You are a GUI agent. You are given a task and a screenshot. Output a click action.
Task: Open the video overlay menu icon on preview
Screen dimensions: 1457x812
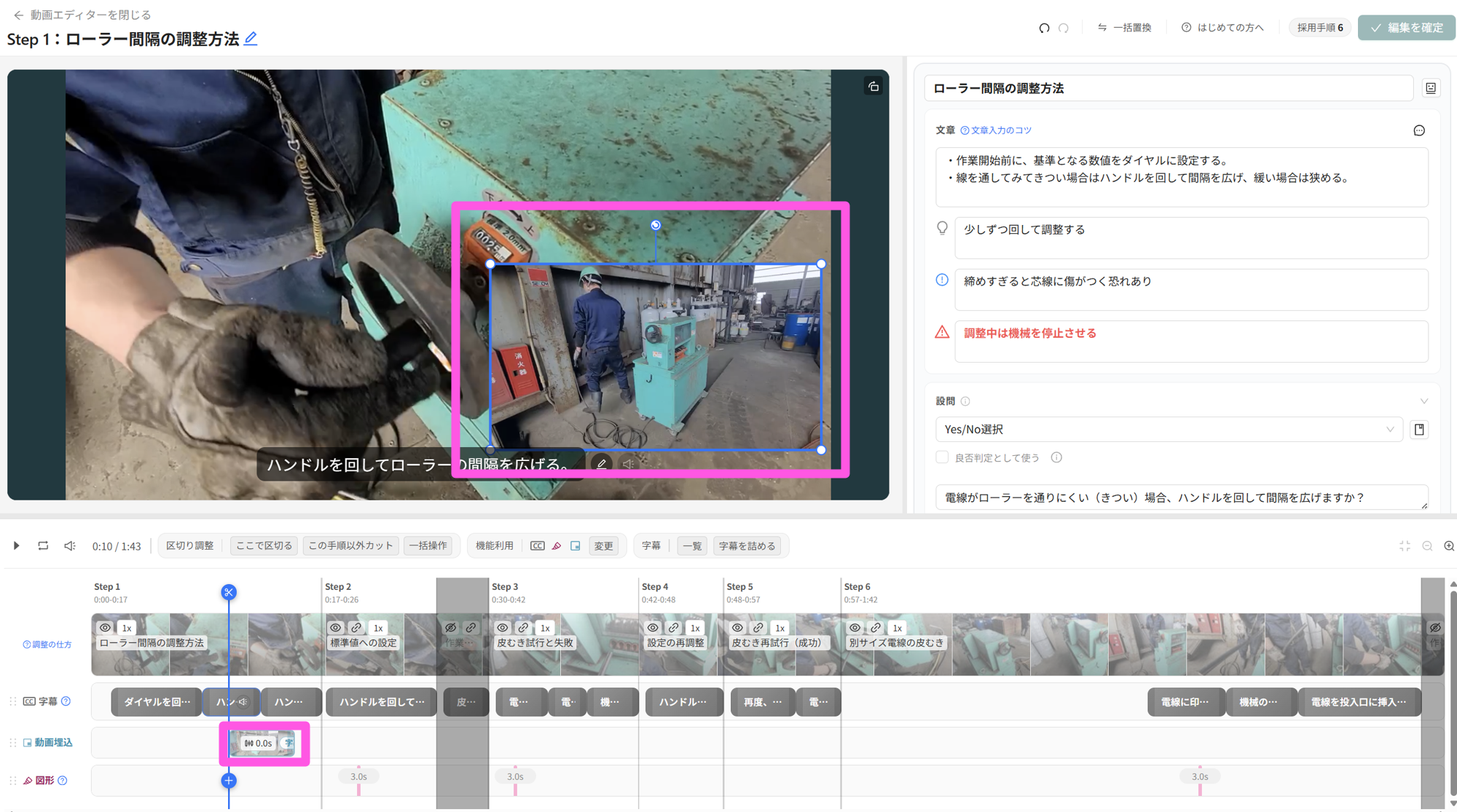coord(873,87)
